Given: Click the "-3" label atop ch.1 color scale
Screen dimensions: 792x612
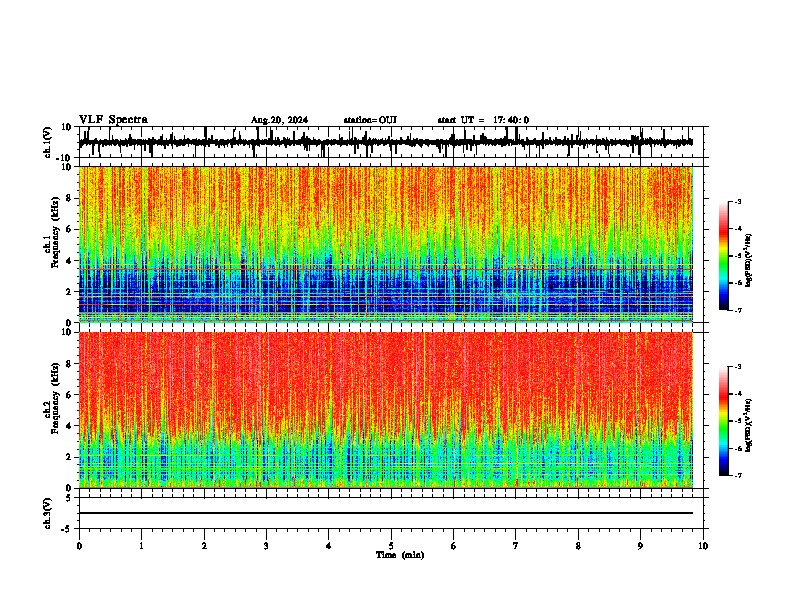Looking at the screenshot, I should 737,201.
